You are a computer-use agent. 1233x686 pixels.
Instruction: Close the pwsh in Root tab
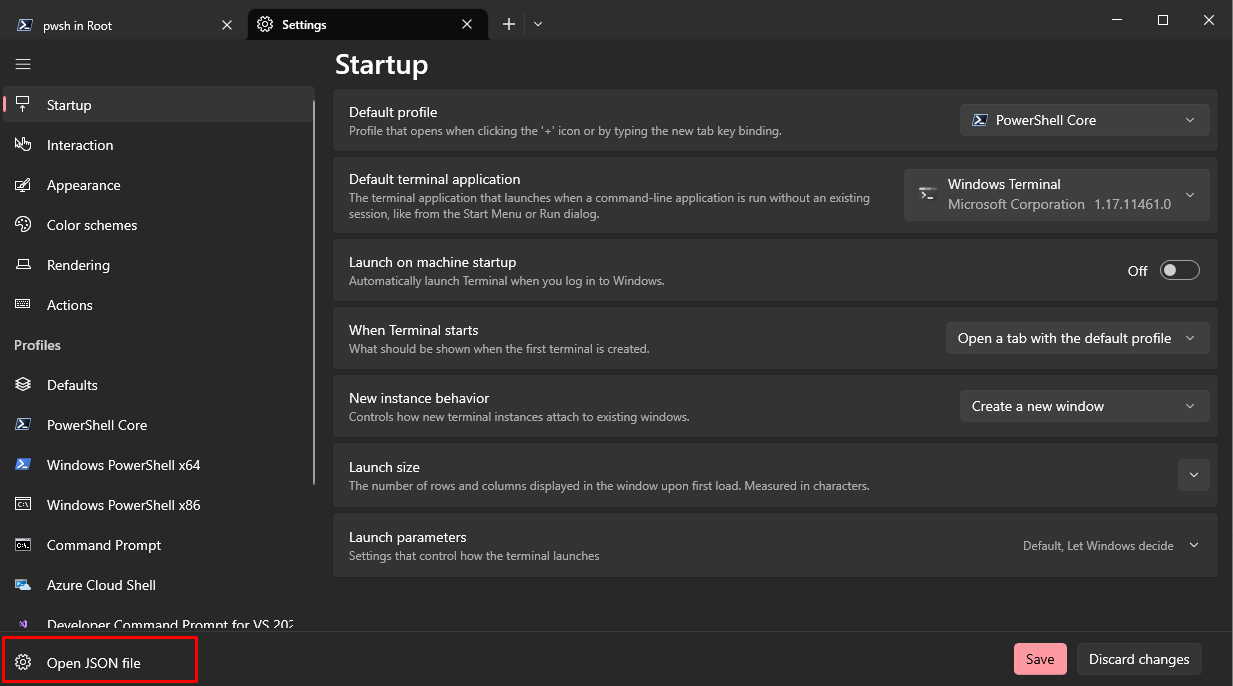227,25
